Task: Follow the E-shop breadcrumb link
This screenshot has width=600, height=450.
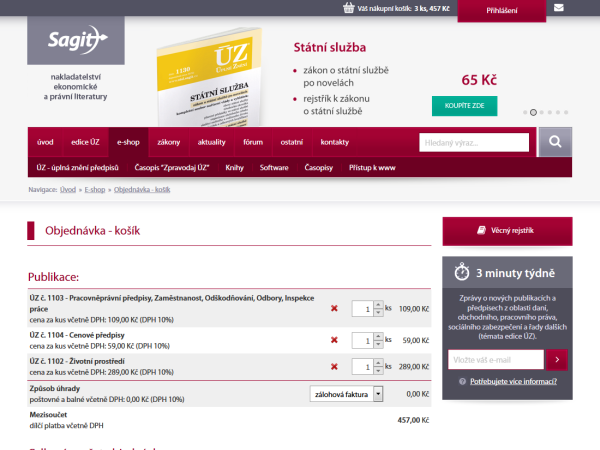Action: click(95, 189)
